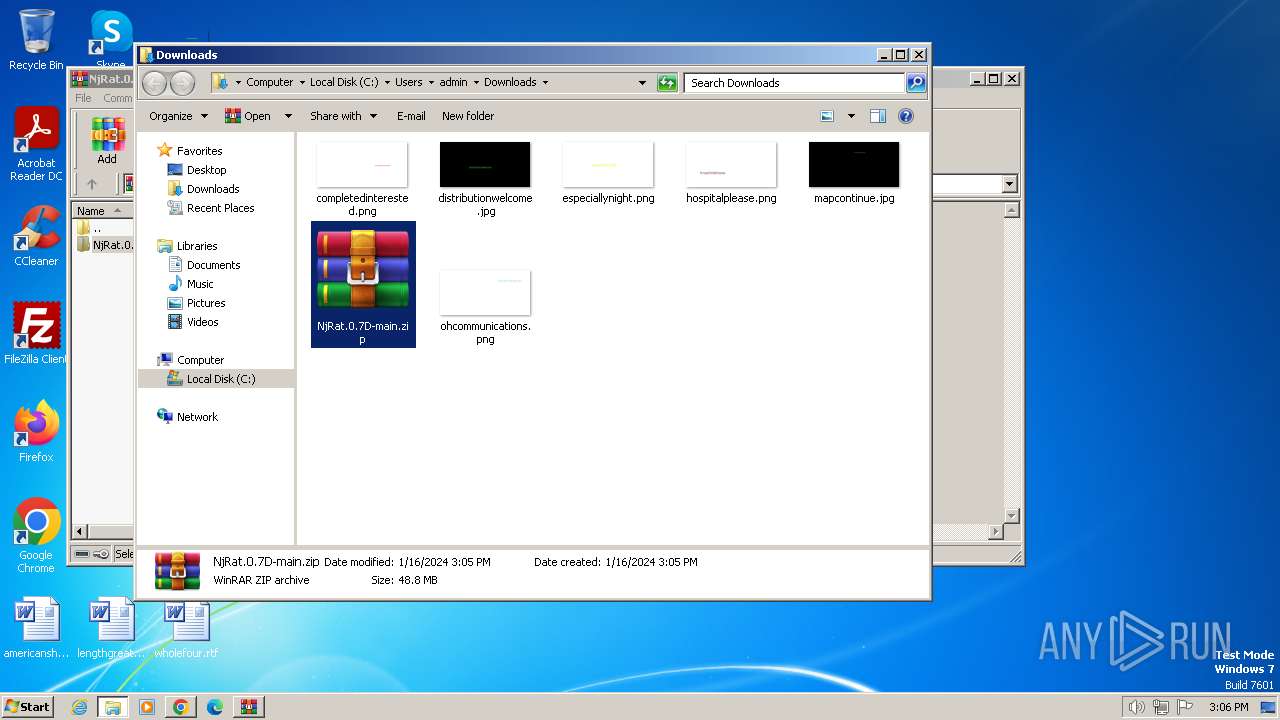Click the Start button
This screenshot has width=1280, height=720.
pos(28,707)
